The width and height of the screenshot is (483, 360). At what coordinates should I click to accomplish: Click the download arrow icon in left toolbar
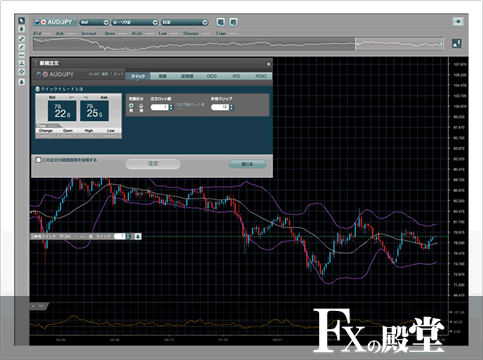(21, 82)
